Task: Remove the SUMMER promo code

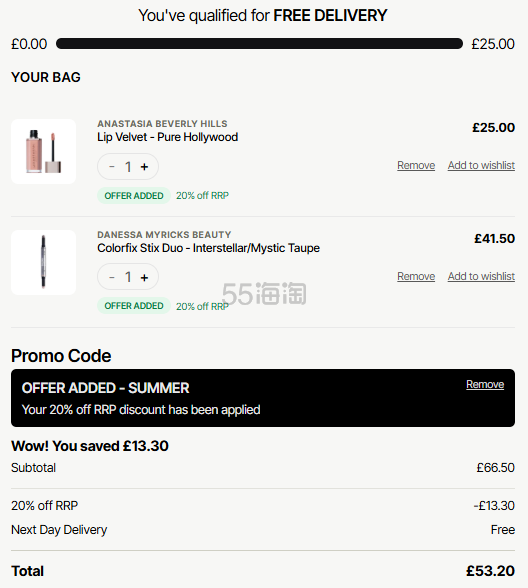Action: pyautogui.click(x=485, y=384)
